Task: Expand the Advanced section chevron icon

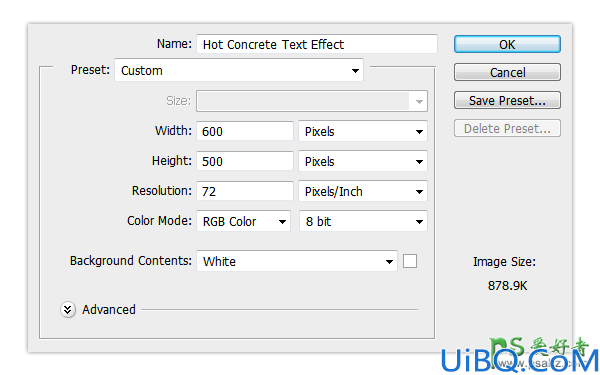Action: [68, 310]
